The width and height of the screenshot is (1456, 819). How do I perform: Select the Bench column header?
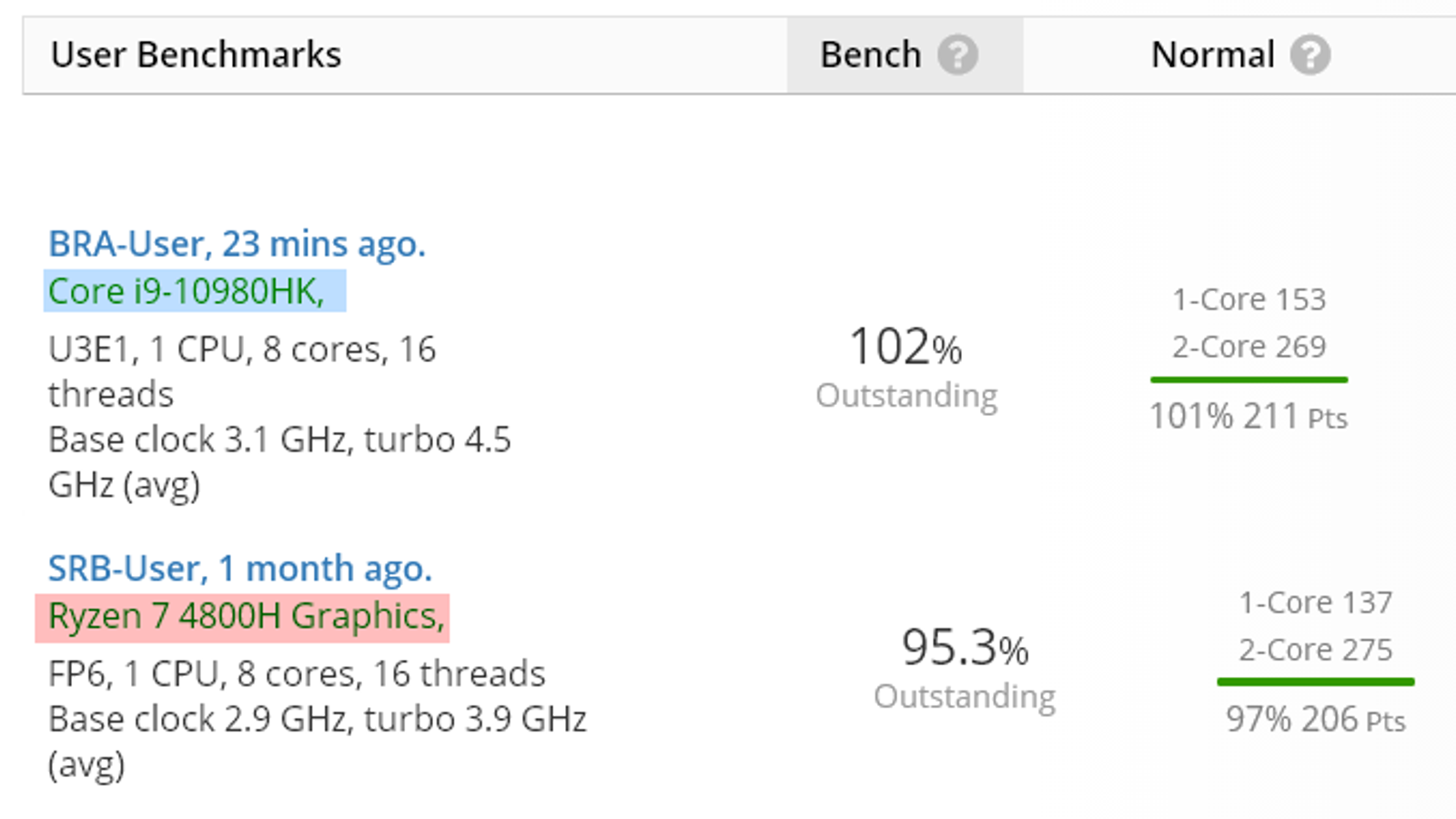point(870,56)
